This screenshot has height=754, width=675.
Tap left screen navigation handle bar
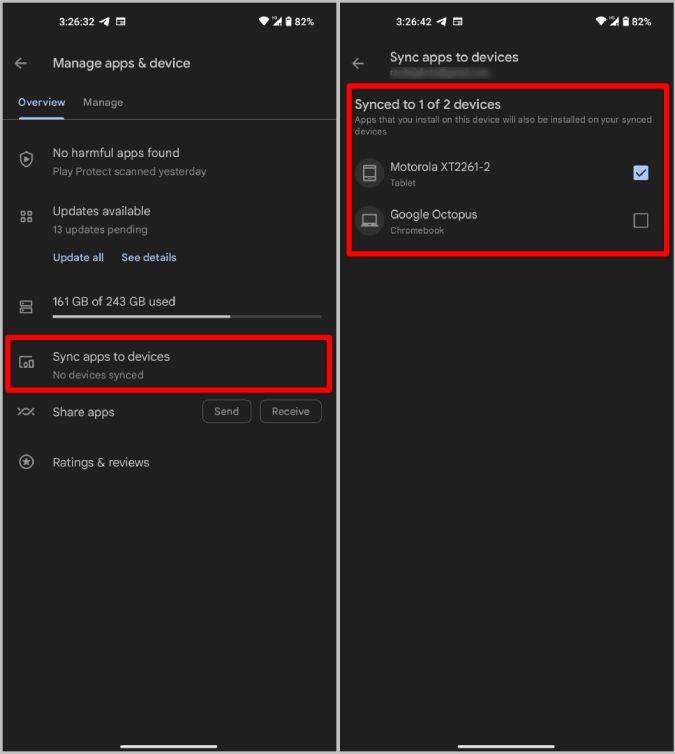pyautogui.click(x=168, y=746)
